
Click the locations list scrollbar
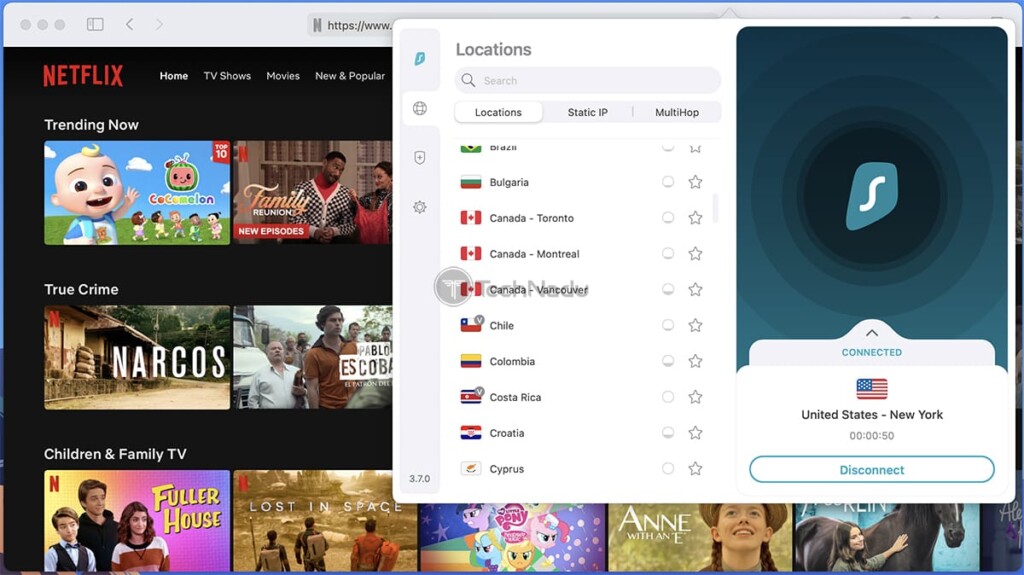tap(716, 208)
